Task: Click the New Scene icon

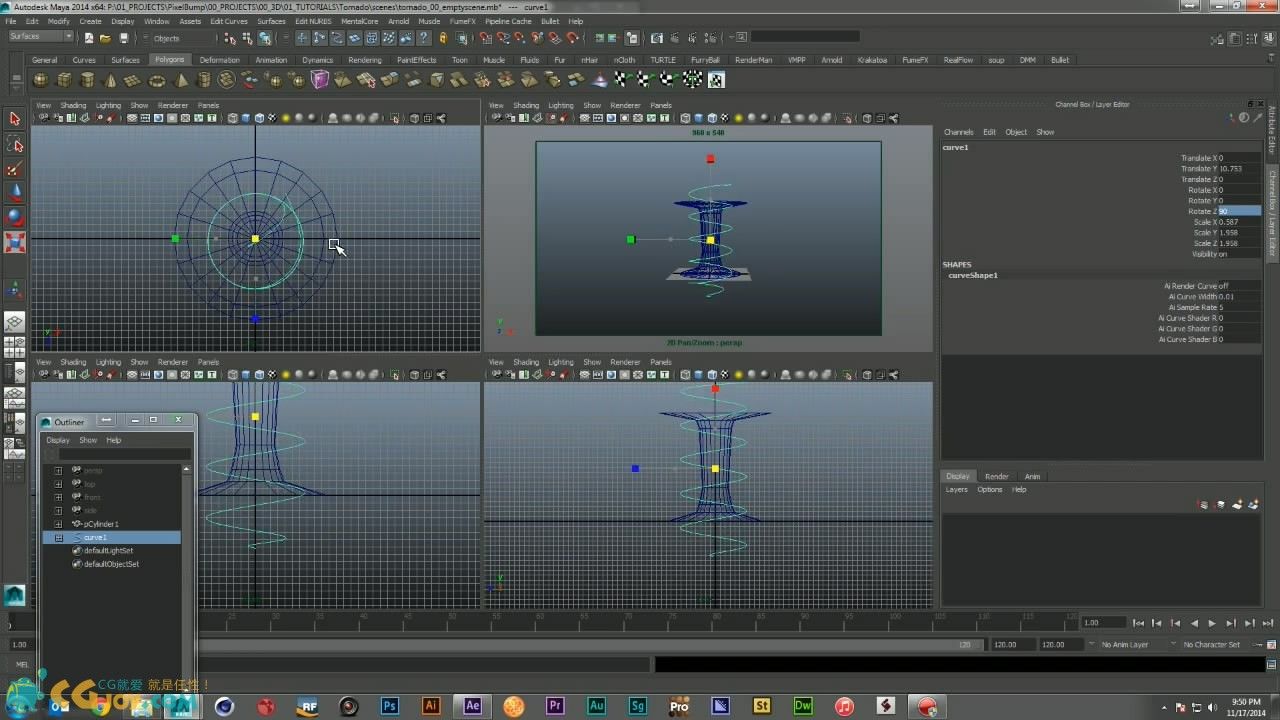Action: coord(88,38)
